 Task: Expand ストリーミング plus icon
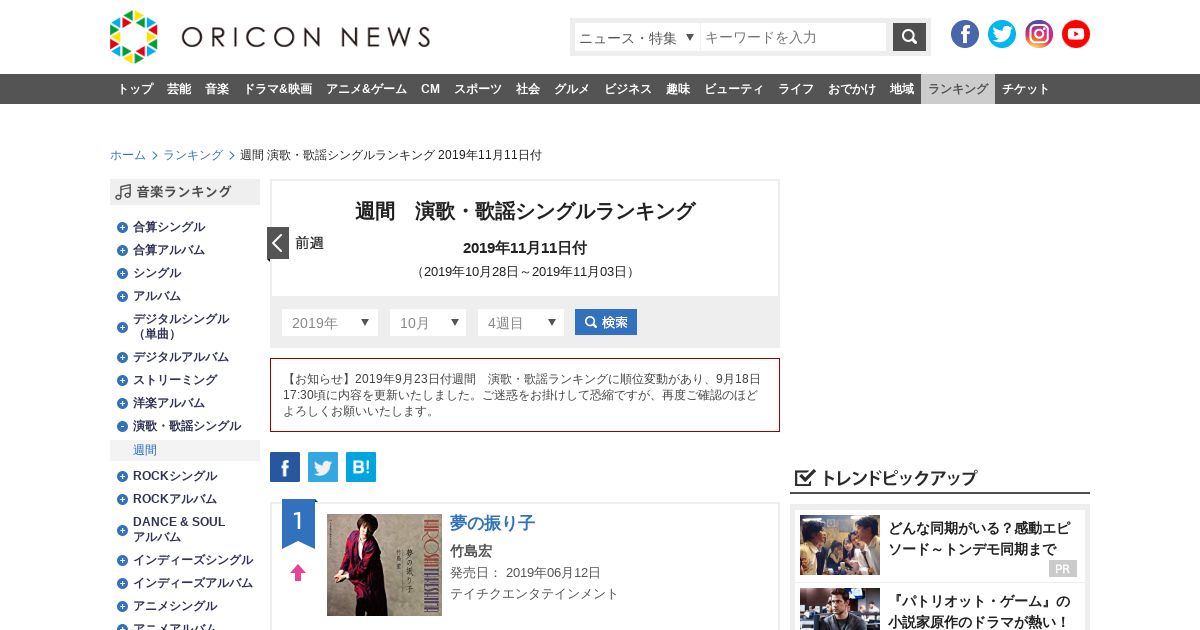click(122, 380)
